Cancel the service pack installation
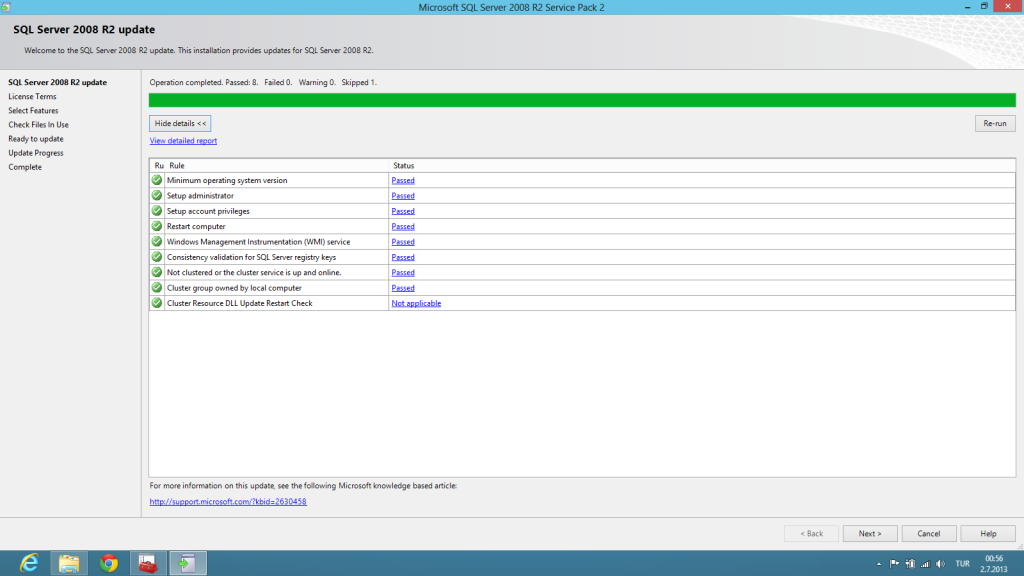 tap(929, 534)
